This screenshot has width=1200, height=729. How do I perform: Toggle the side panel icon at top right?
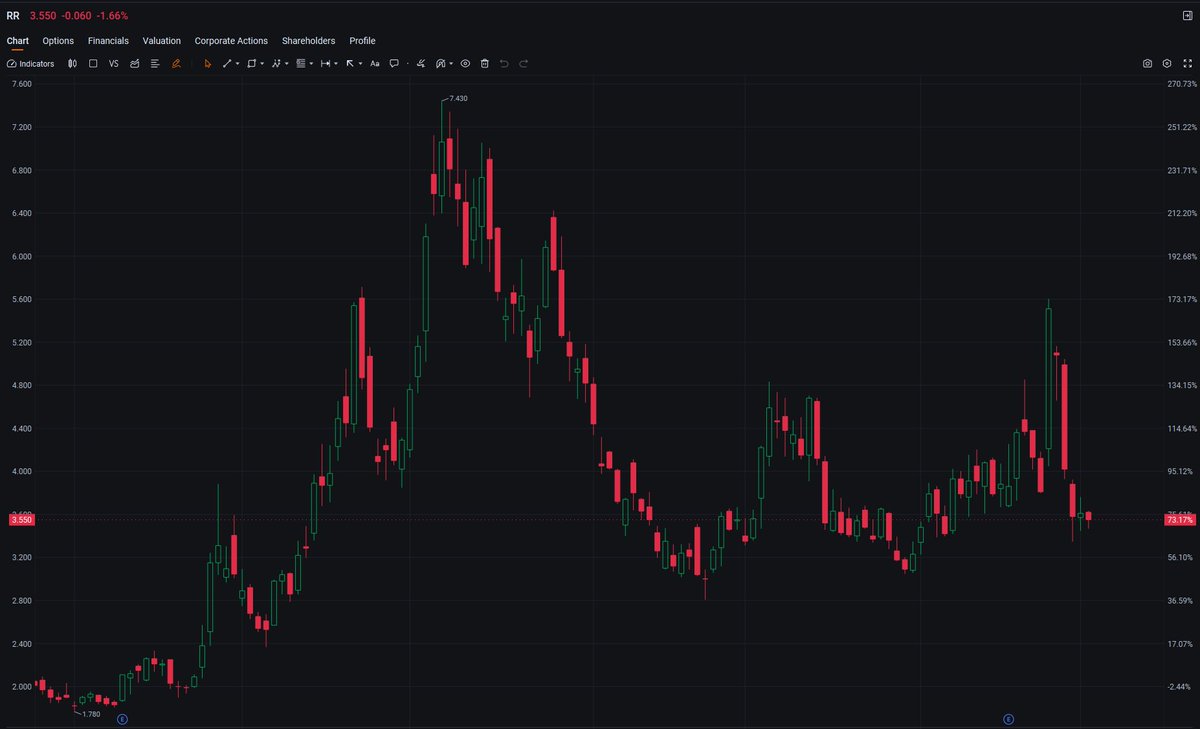[1187, 15]
